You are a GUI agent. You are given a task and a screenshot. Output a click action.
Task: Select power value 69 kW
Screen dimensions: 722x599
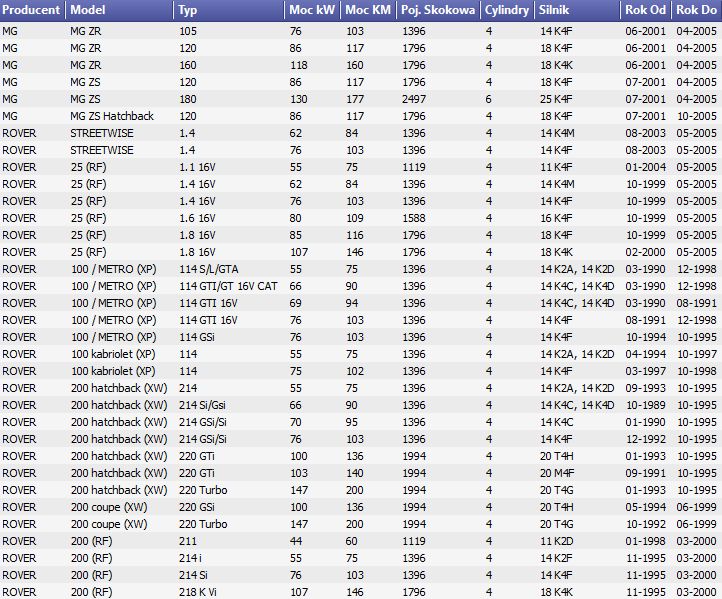point(296,303)
